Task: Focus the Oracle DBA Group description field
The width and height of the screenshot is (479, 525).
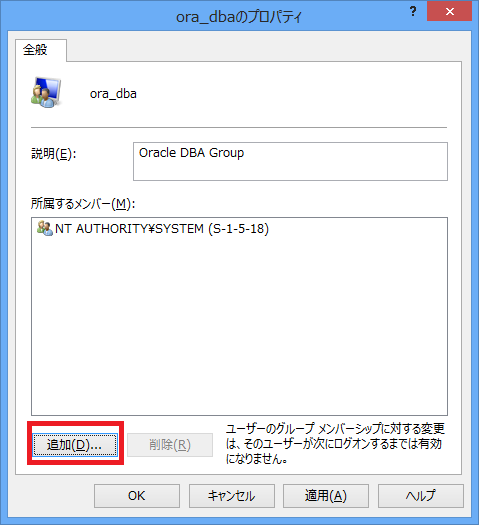Action: [x=290, y=161]
